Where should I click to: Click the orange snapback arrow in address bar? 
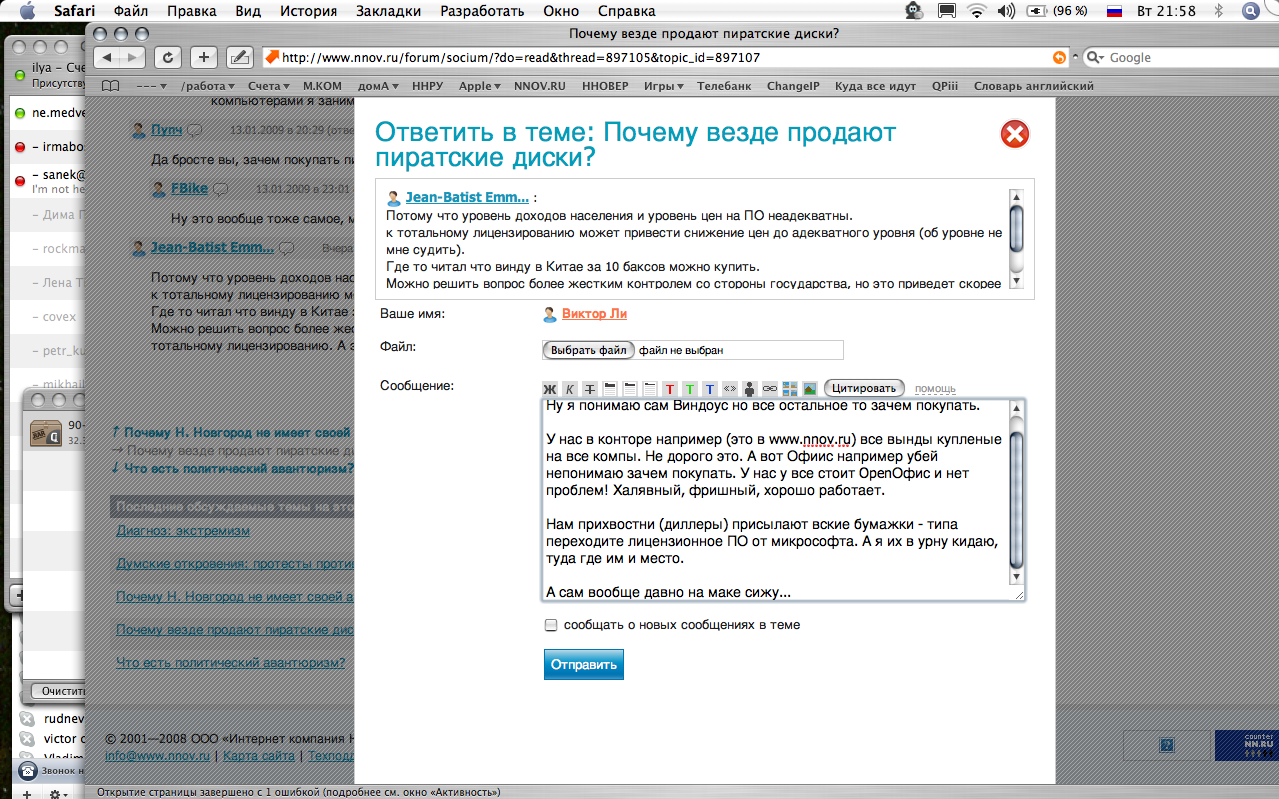point(1060,58)
